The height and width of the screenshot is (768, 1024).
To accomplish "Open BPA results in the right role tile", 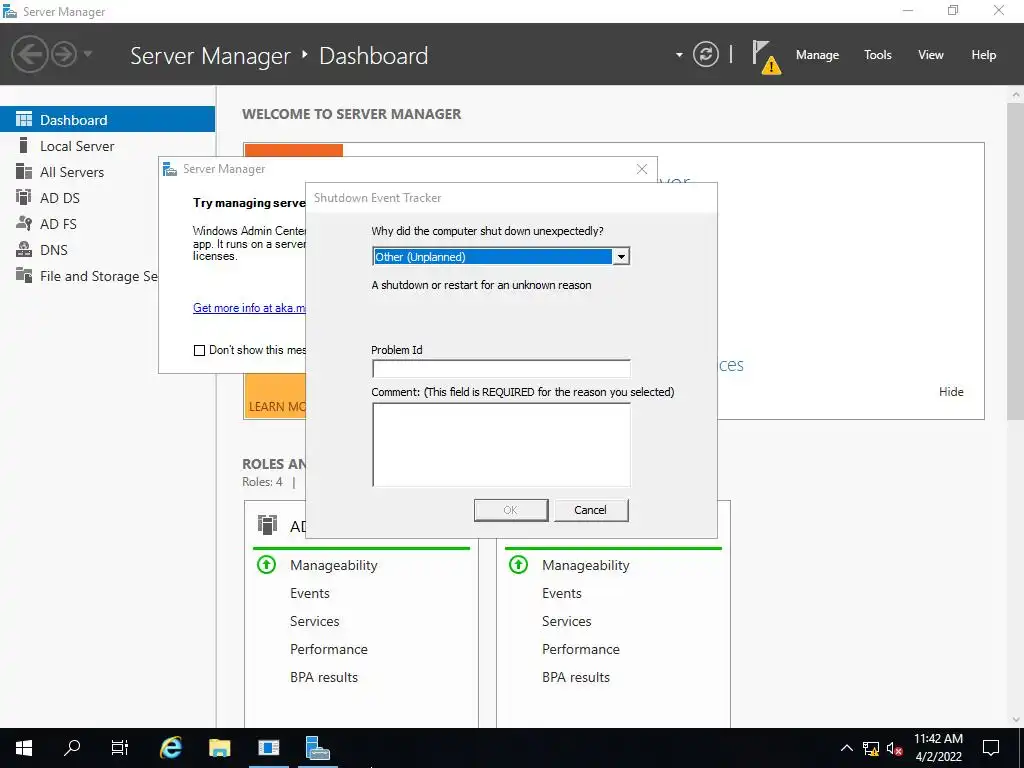I will 576,677.
